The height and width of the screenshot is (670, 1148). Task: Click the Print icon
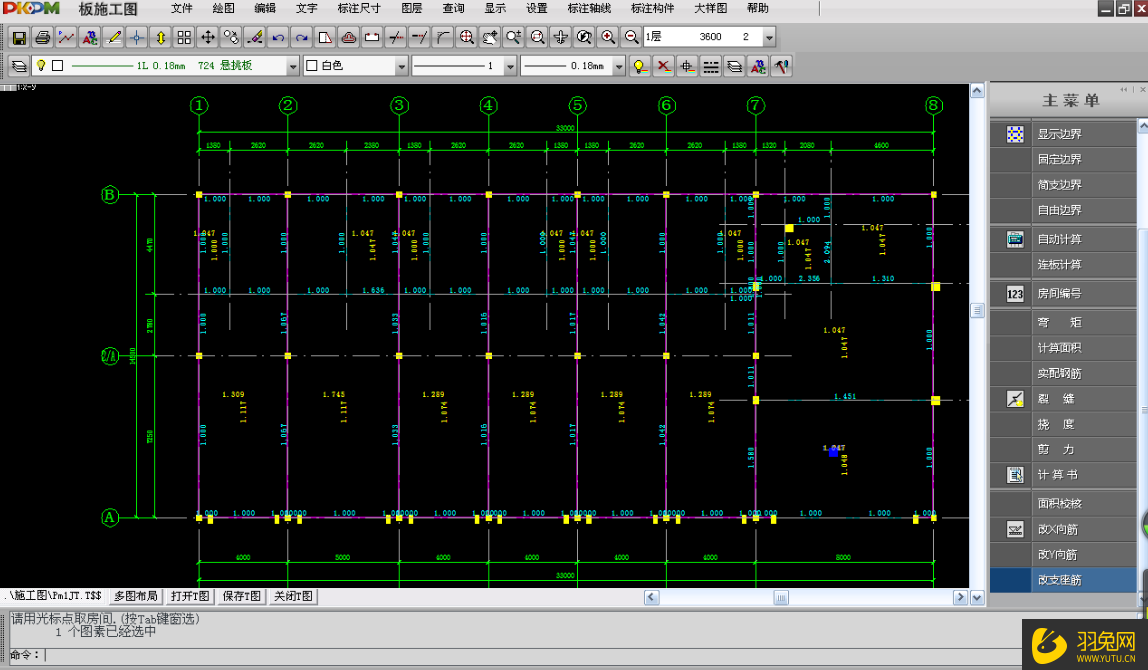point(42,38)
